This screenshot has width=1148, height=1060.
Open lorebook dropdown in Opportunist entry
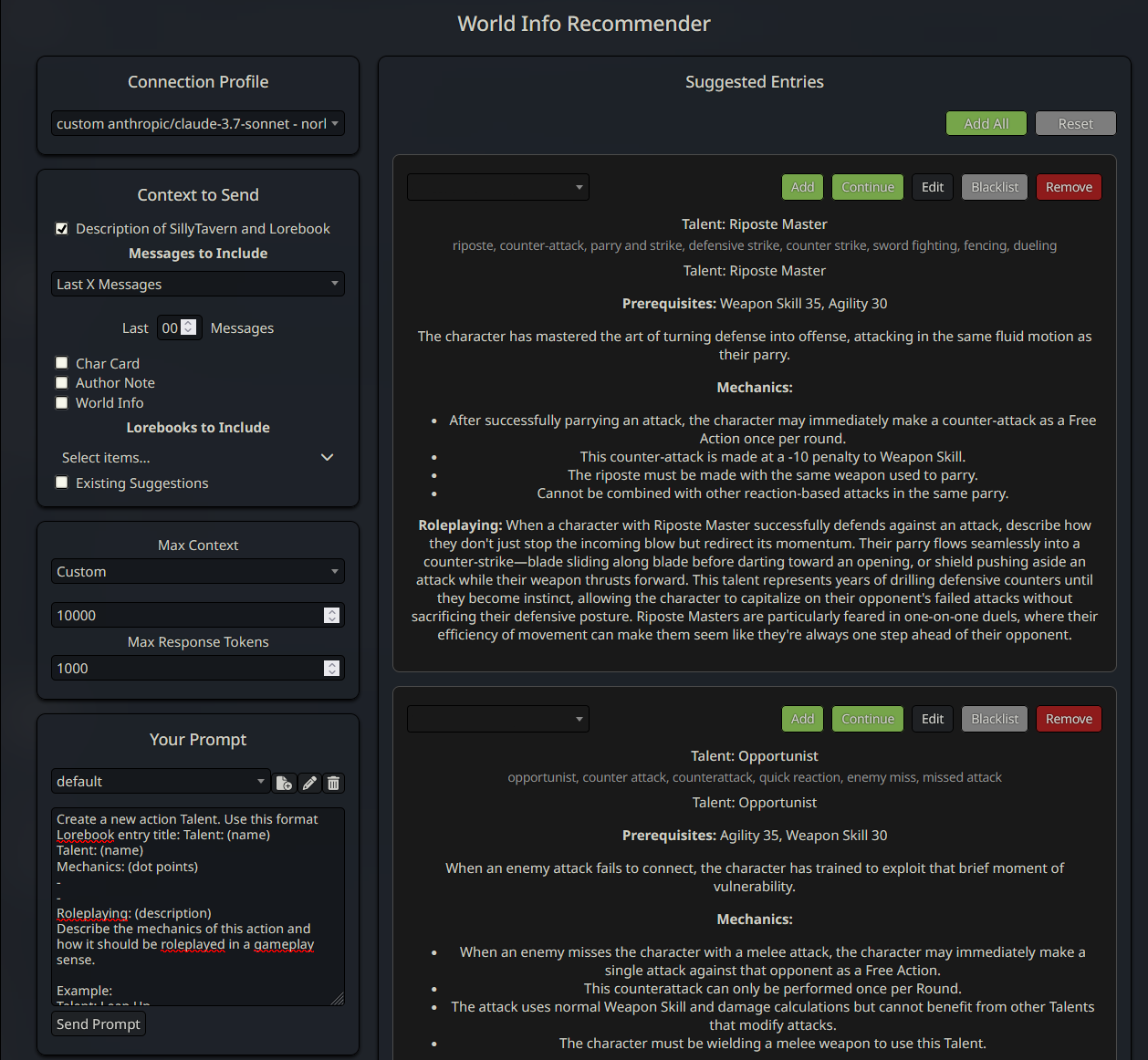[498, 719]
